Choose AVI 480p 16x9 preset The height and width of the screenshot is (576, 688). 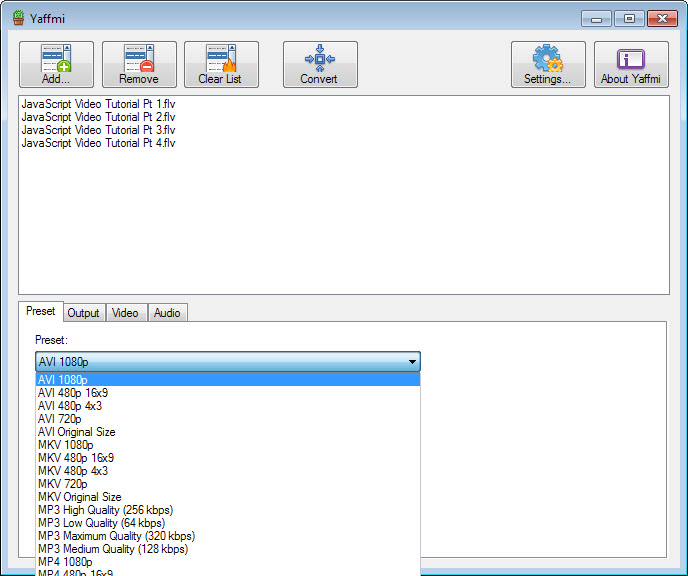(228, 393)
